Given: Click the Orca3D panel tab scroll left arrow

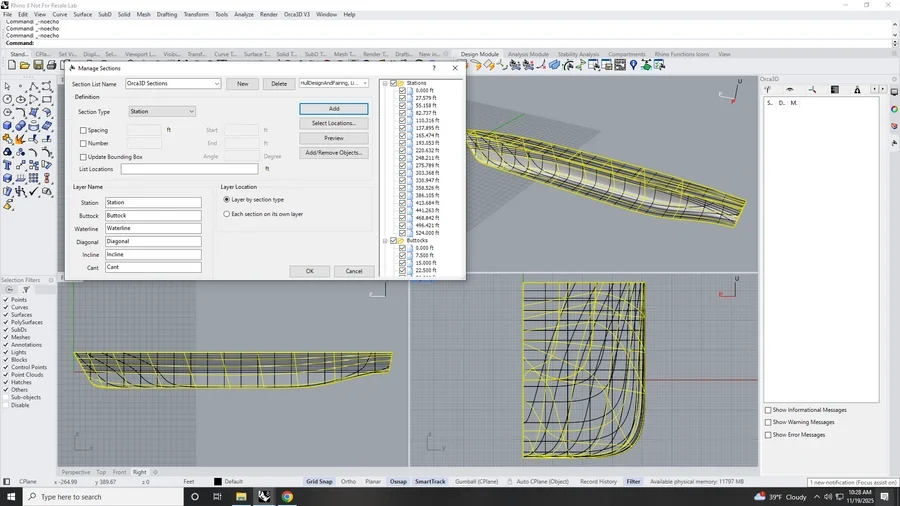Looking at the screenshot, I should (874, 89).
